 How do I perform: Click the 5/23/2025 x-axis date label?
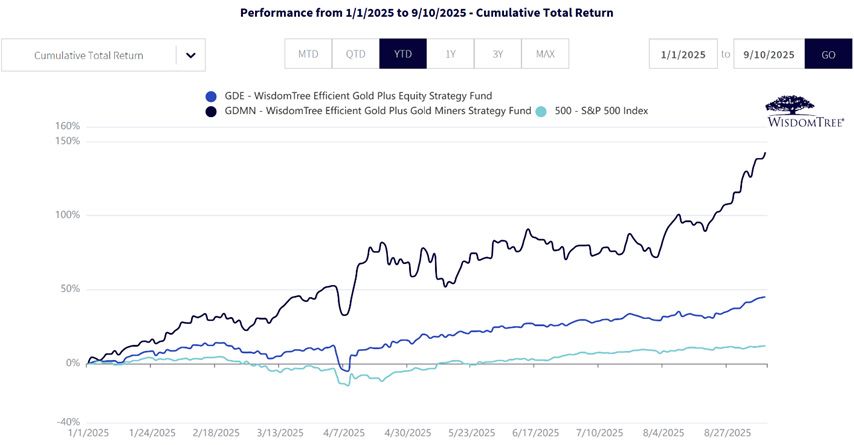pos(472,433)
